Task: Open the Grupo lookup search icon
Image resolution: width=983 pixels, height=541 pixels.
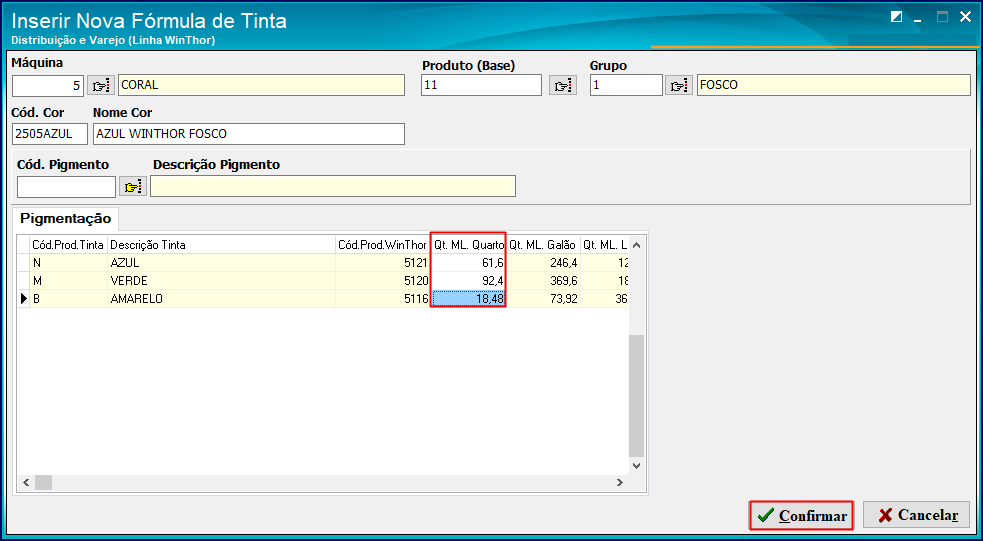Action: coord(679,85)
